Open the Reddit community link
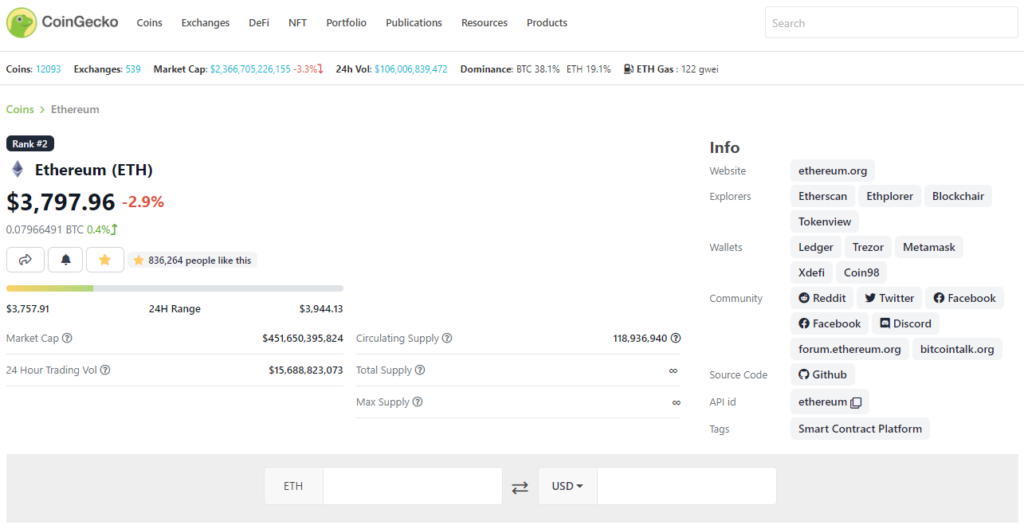The height and width of the screenshot is (529, 1024). pos(822,298)
